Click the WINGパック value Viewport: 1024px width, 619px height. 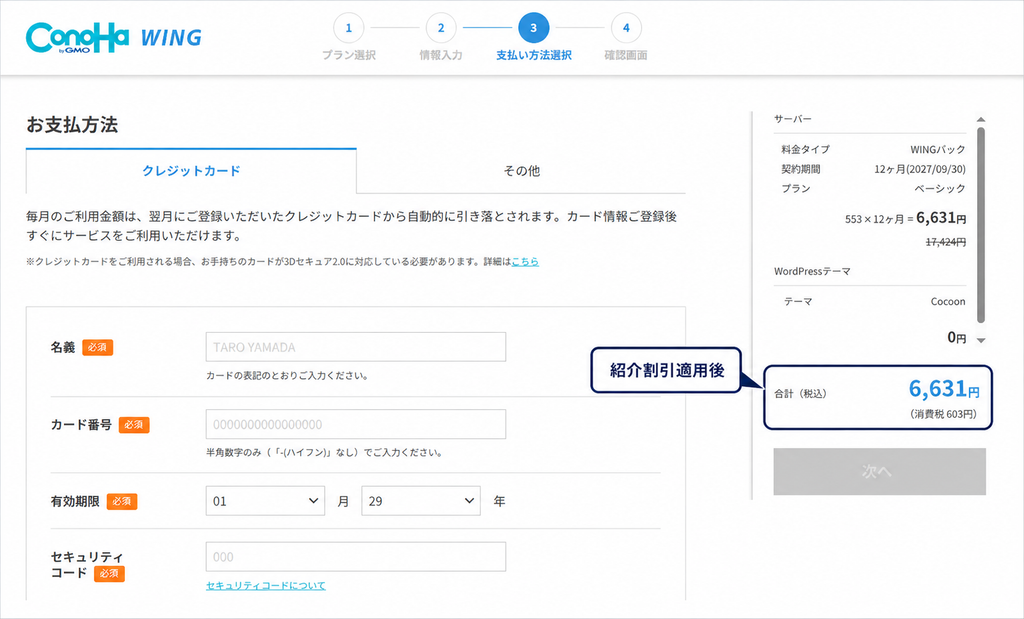(x=938, y=150)
